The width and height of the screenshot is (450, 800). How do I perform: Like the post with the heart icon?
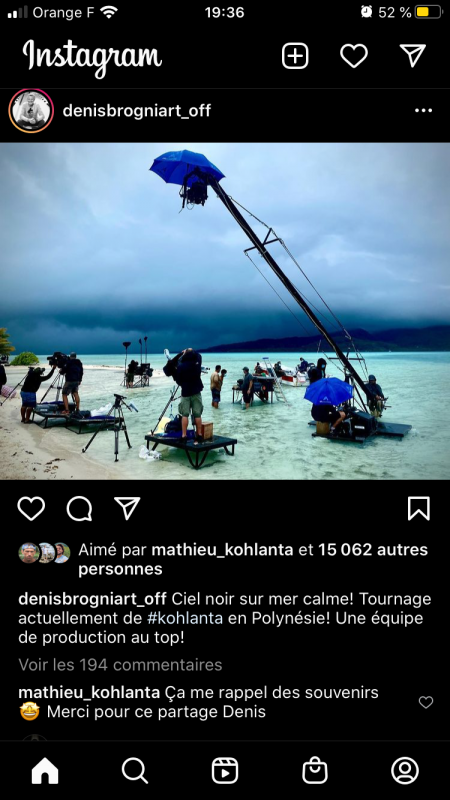pyautogui.click(x=31, y=509)
